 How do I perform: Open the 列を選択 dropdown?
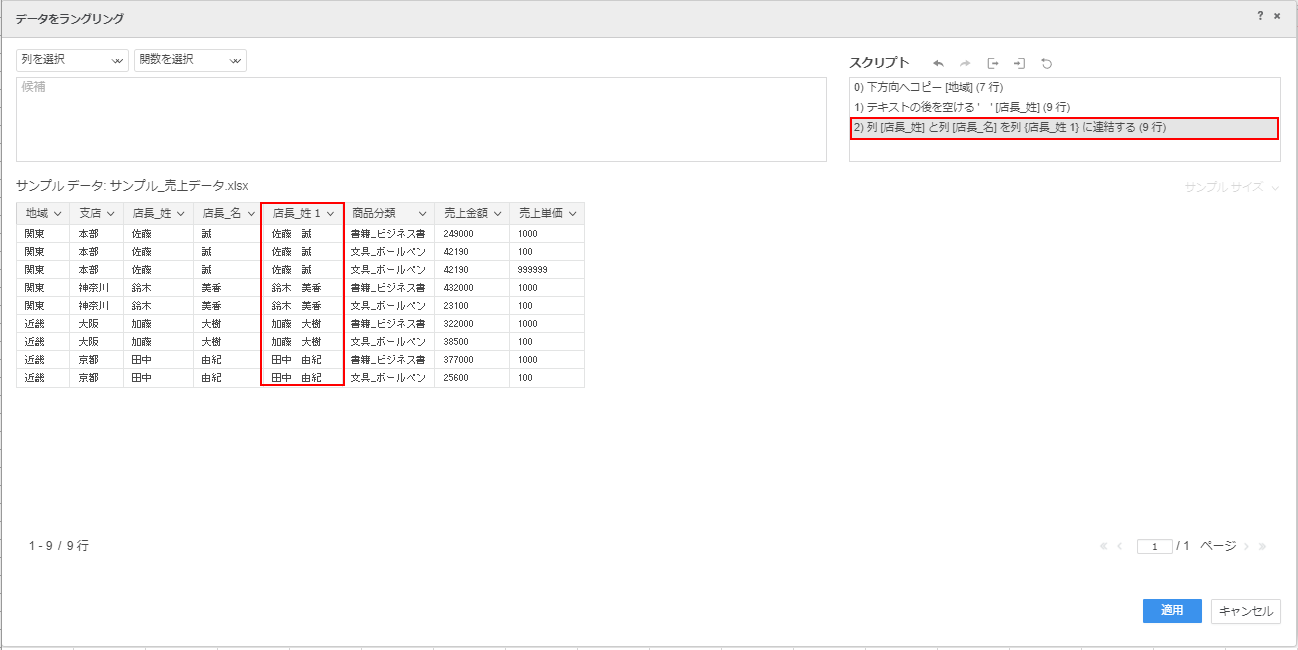72,60
